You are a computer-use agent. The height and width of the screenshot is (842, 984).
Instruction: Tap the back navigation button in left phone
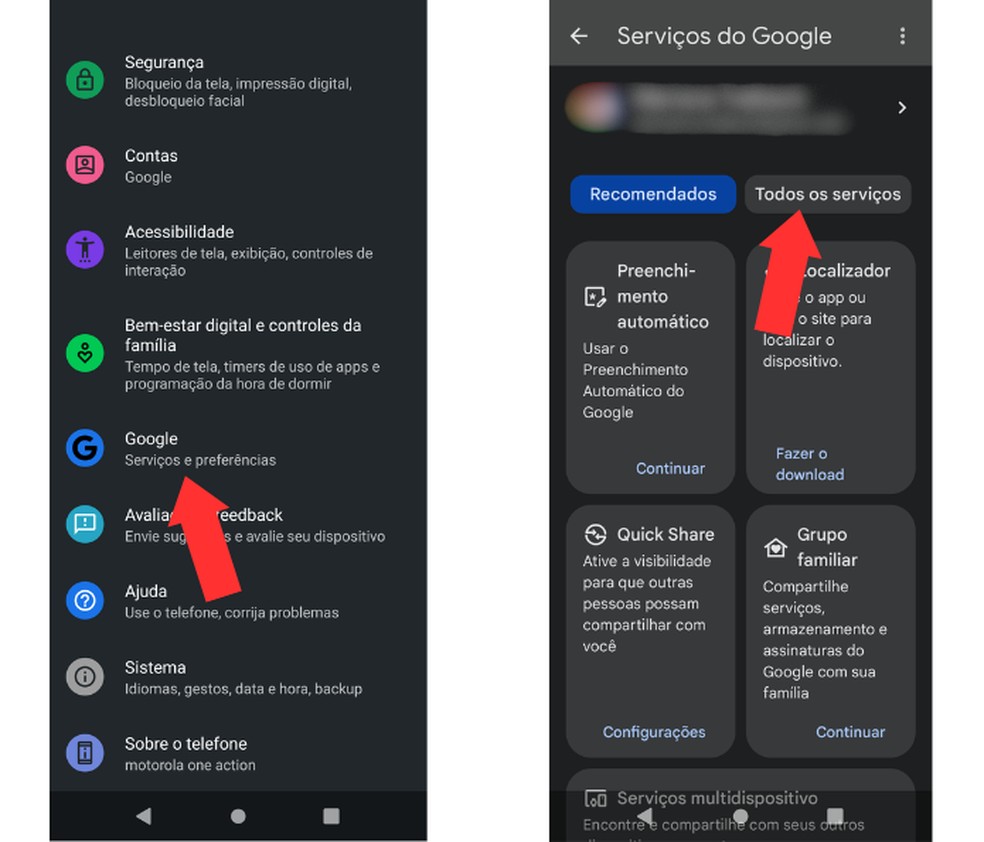144,816
